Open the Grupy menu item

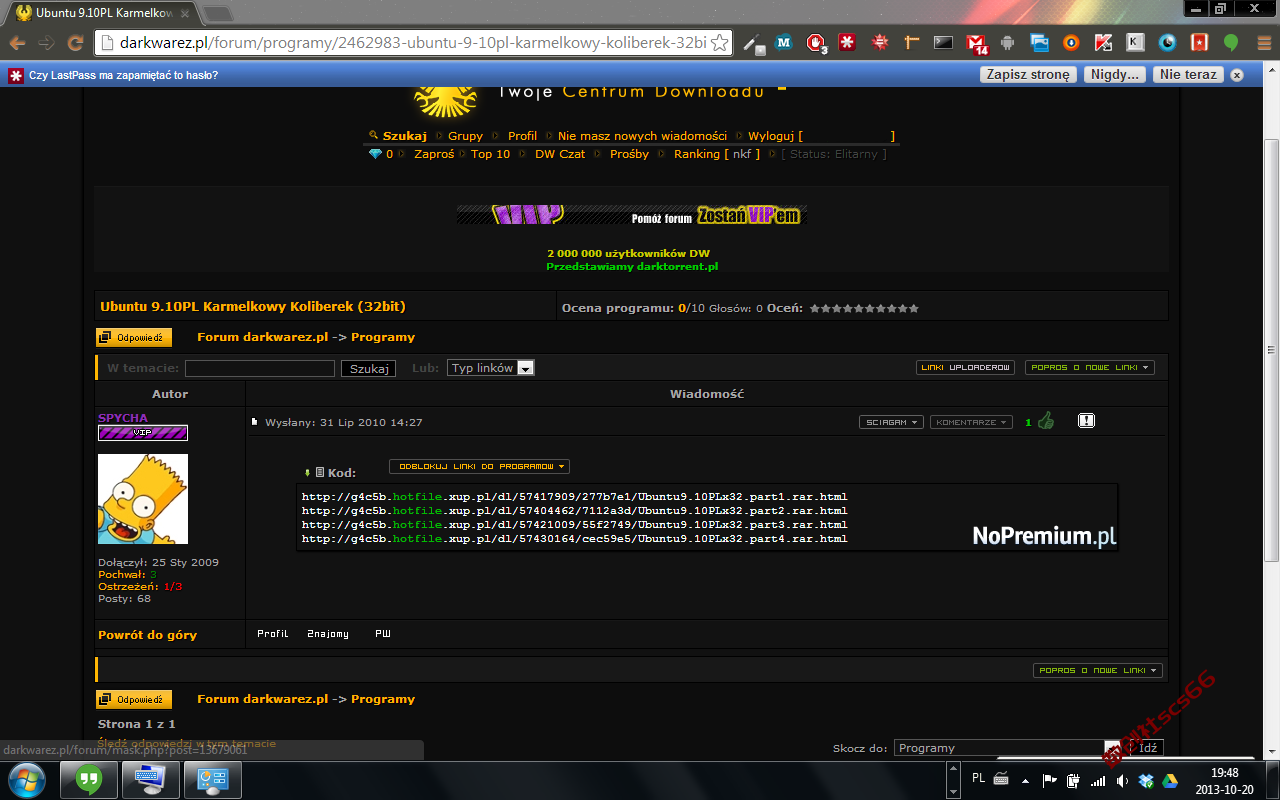click(x=465, y=136)
